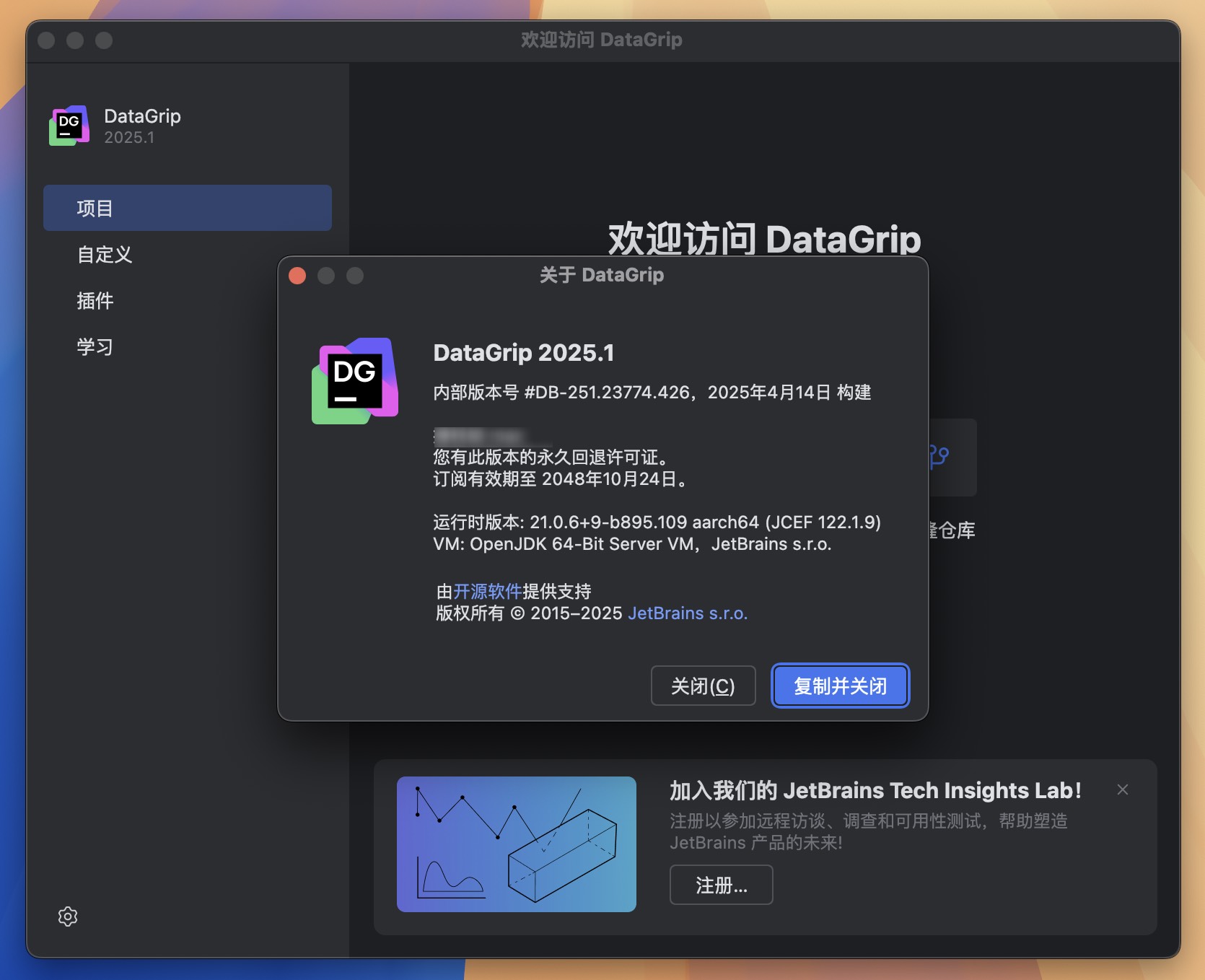The image size is (1205, 980).
Task: Open the 开源软件 link
Action: 488,592
